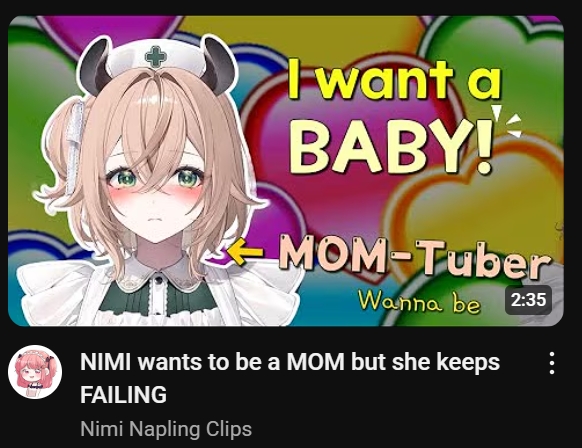
Task: Click the BABY! text on thumbnail
Action: pyautogui.click(x=391, y=148)
